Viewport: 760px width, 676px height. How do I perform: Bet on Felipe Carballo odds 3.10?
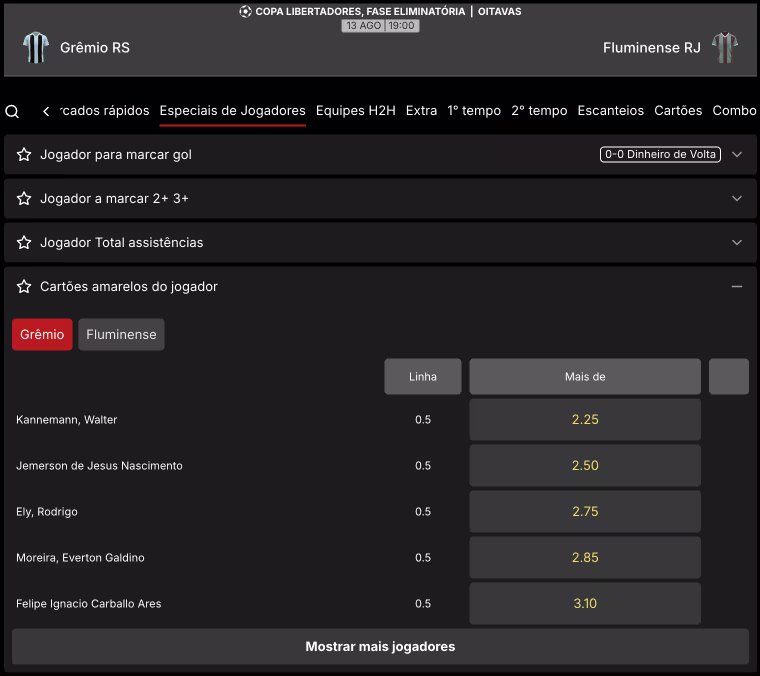pos(585,604)
